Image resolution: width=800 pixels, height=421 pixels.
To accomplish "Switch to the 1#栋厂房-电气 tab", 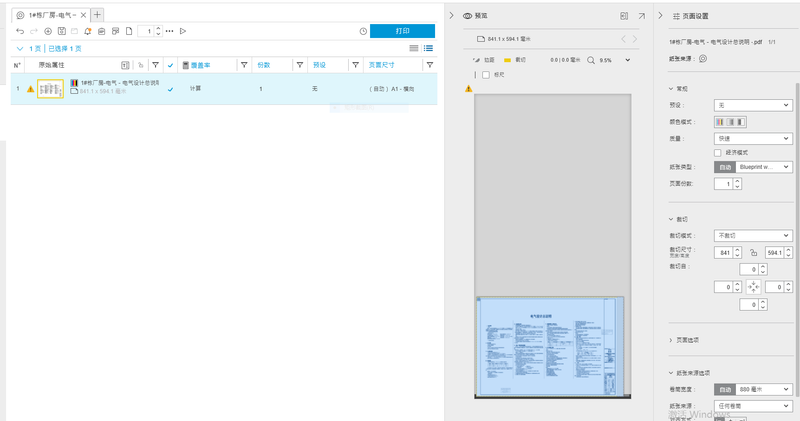I will (x=48, y=15).
